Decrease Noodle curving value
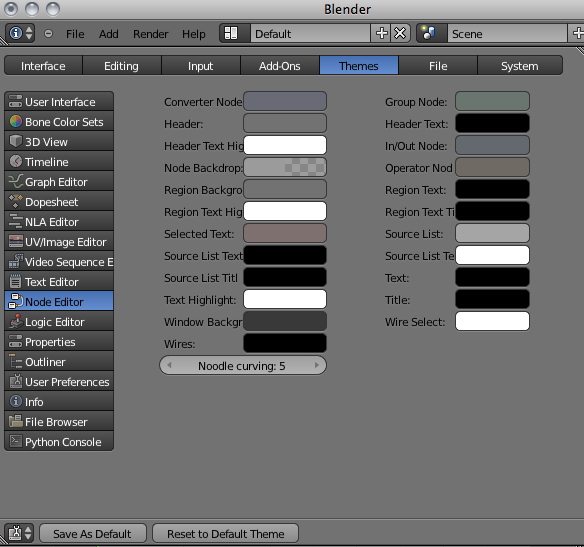The height and width of the screenshot is (547, 584). click(169, 365)
